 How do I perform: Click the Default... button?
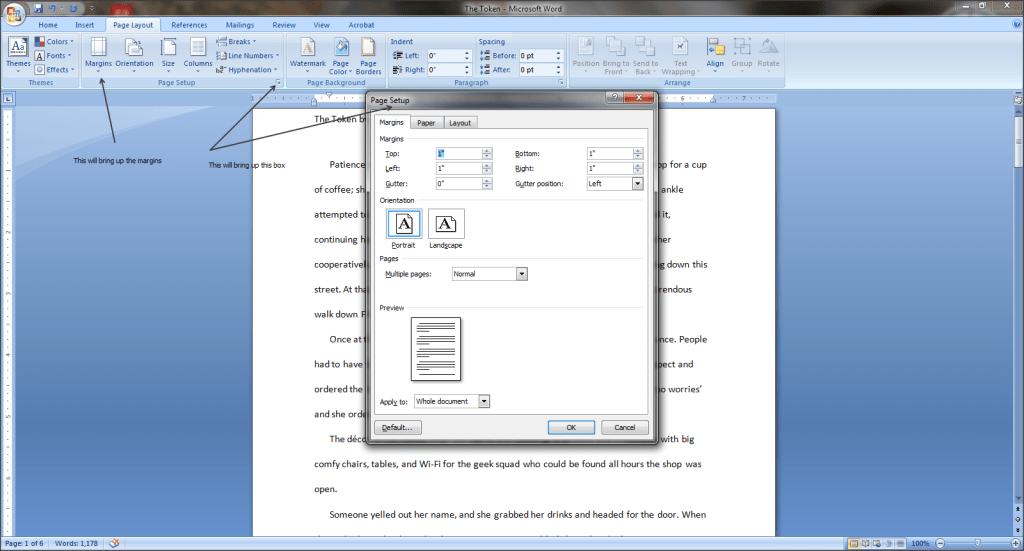tap(398, 427)
